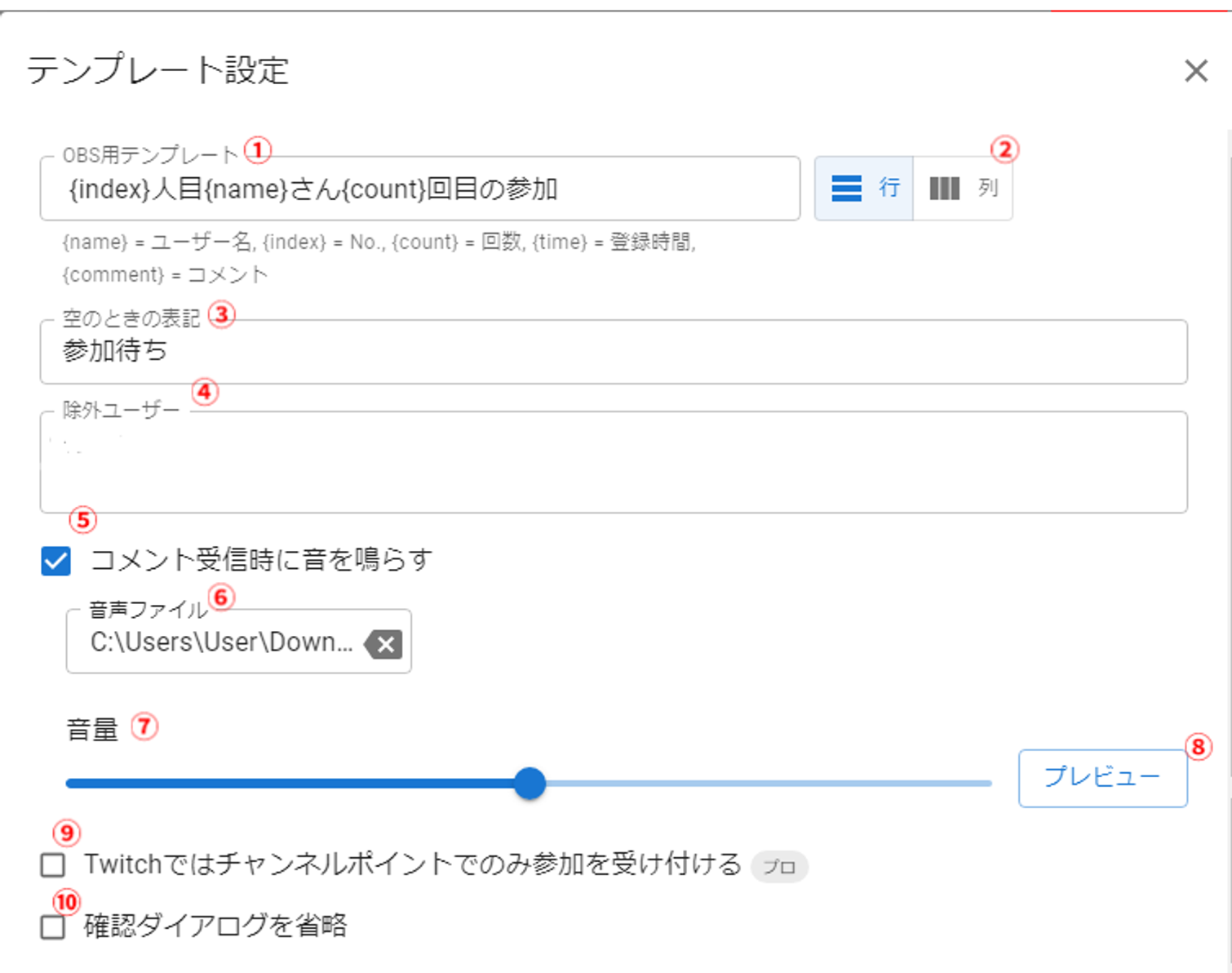Focus the OBS用テンプレート text field
Screen dimensions: 1232x973
[x=419, y=189]
